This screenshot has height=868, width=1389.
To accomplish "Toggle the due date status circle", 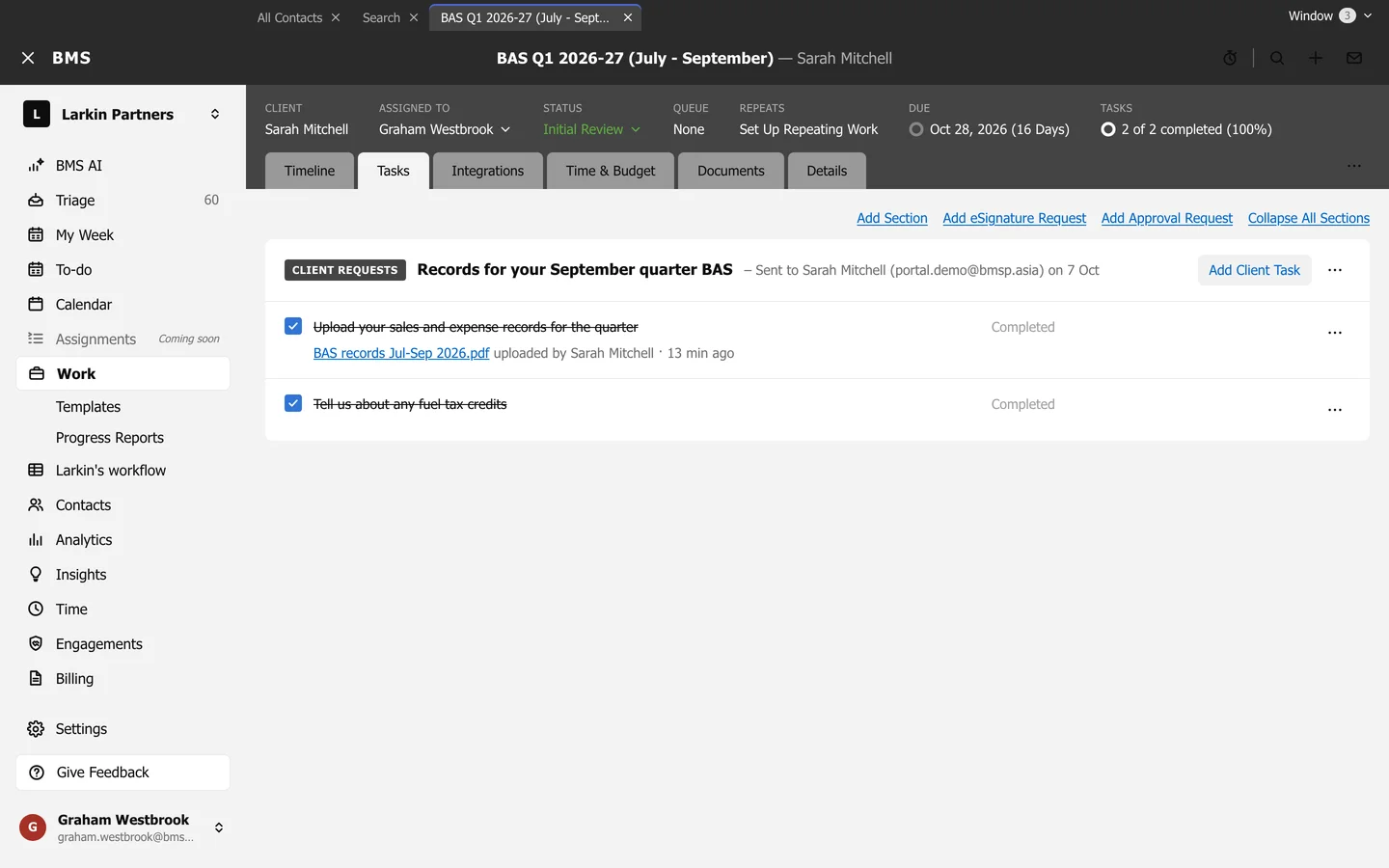I will pos(916,129).
